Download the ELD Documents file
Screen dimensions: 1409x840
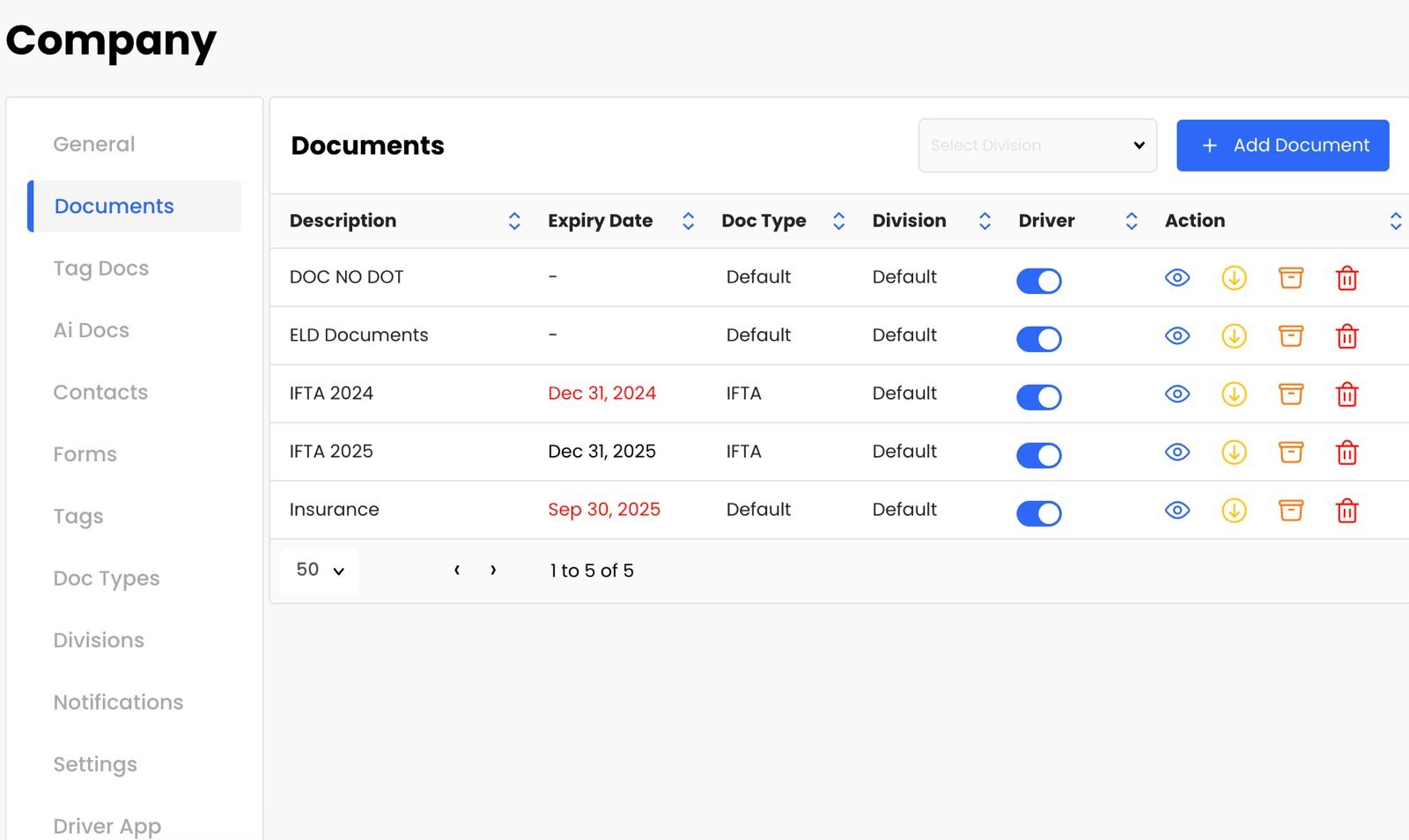point(1234,336)
